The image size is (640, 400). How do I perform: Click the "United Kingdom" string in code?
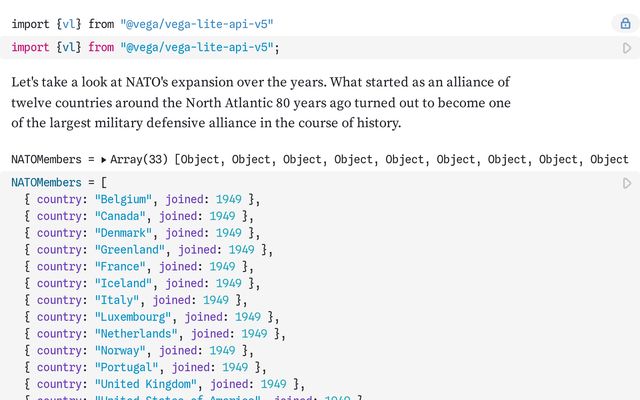click(148, 384)
